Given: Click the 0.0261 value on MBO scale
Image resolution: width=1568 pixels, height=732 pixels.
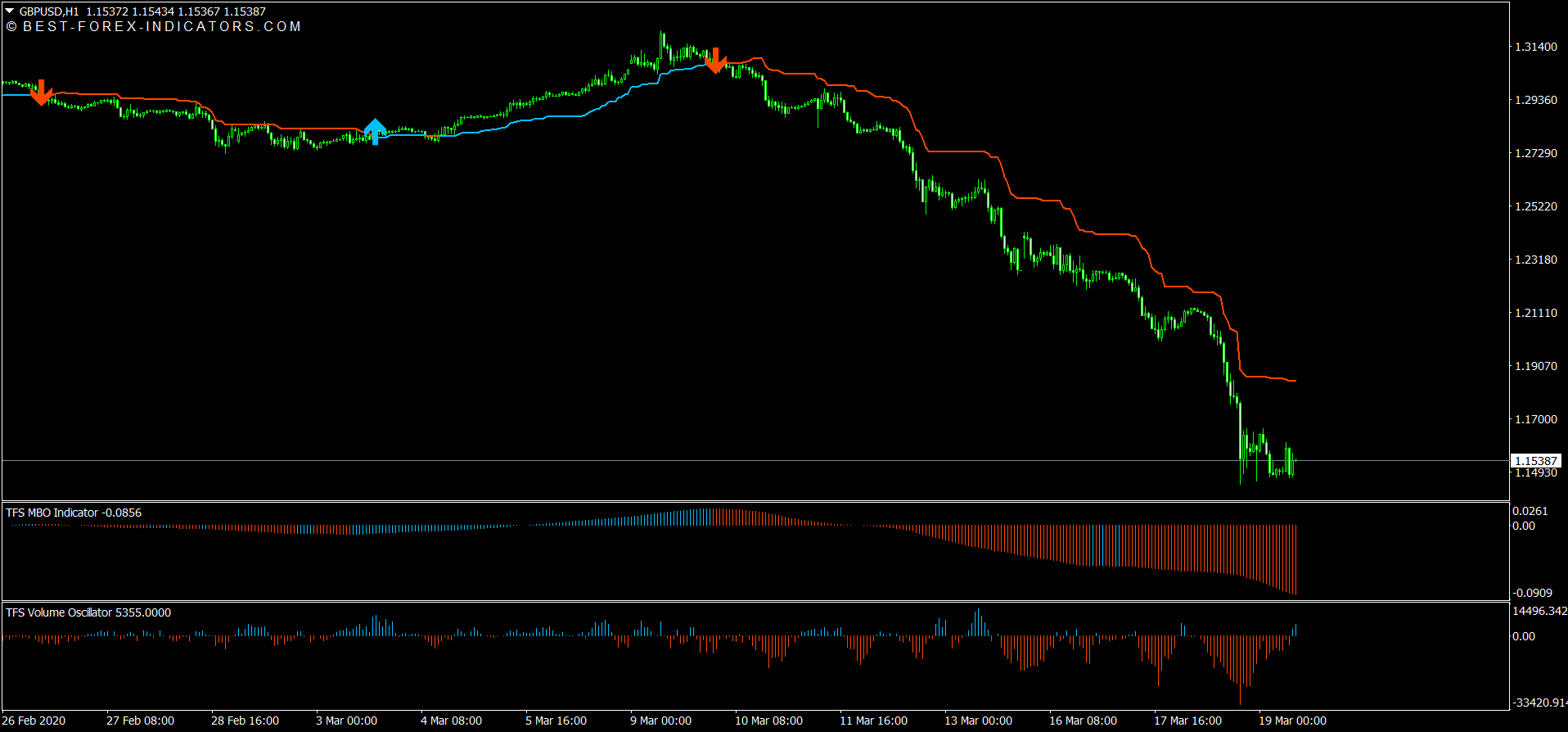Looking at the screenshot, I should (1530, 511).
